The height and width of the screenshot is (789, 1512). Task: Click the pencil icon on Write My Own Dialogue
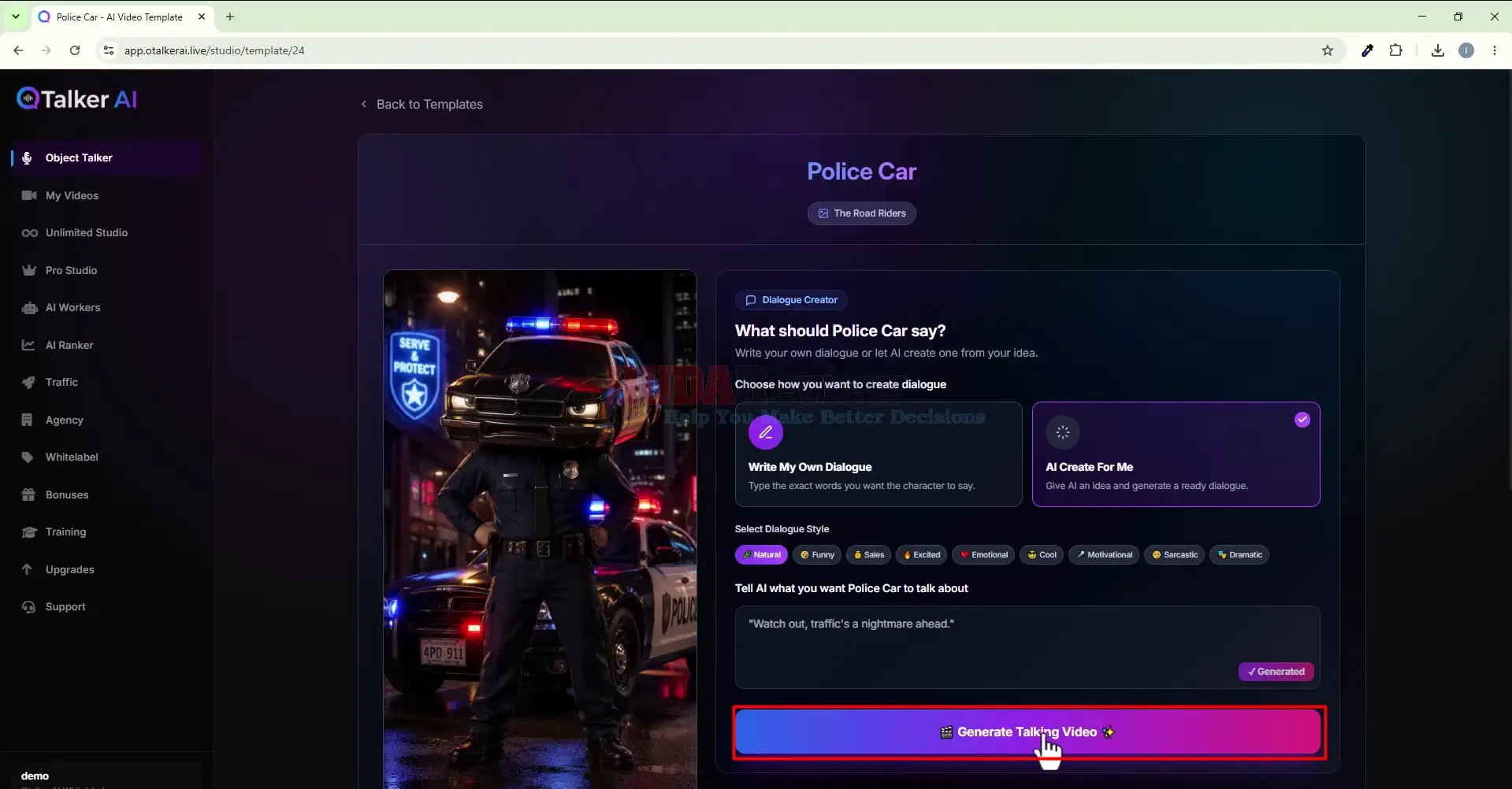[x=765, y=432]
